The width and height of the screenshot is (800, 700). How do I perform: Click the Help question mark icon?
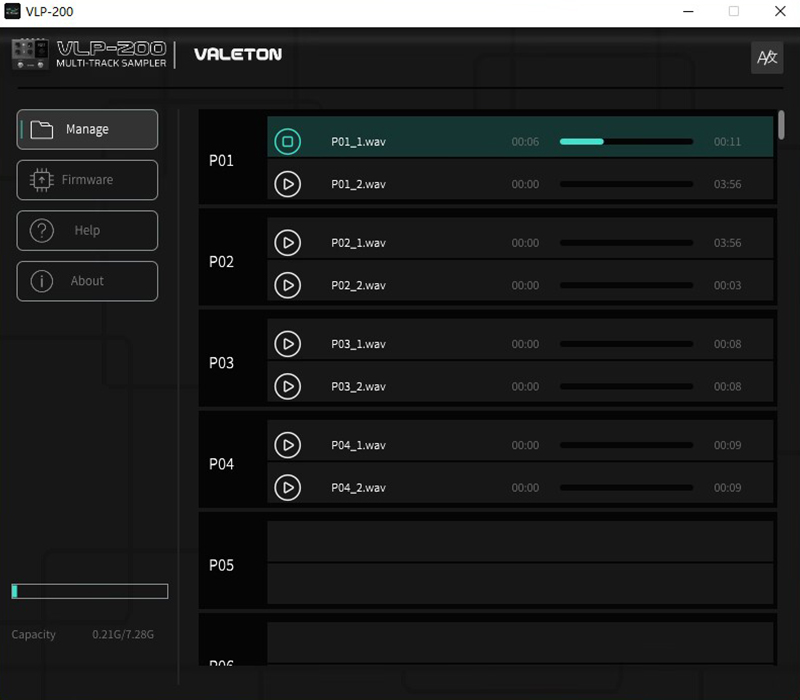click(x=42, y=231)
